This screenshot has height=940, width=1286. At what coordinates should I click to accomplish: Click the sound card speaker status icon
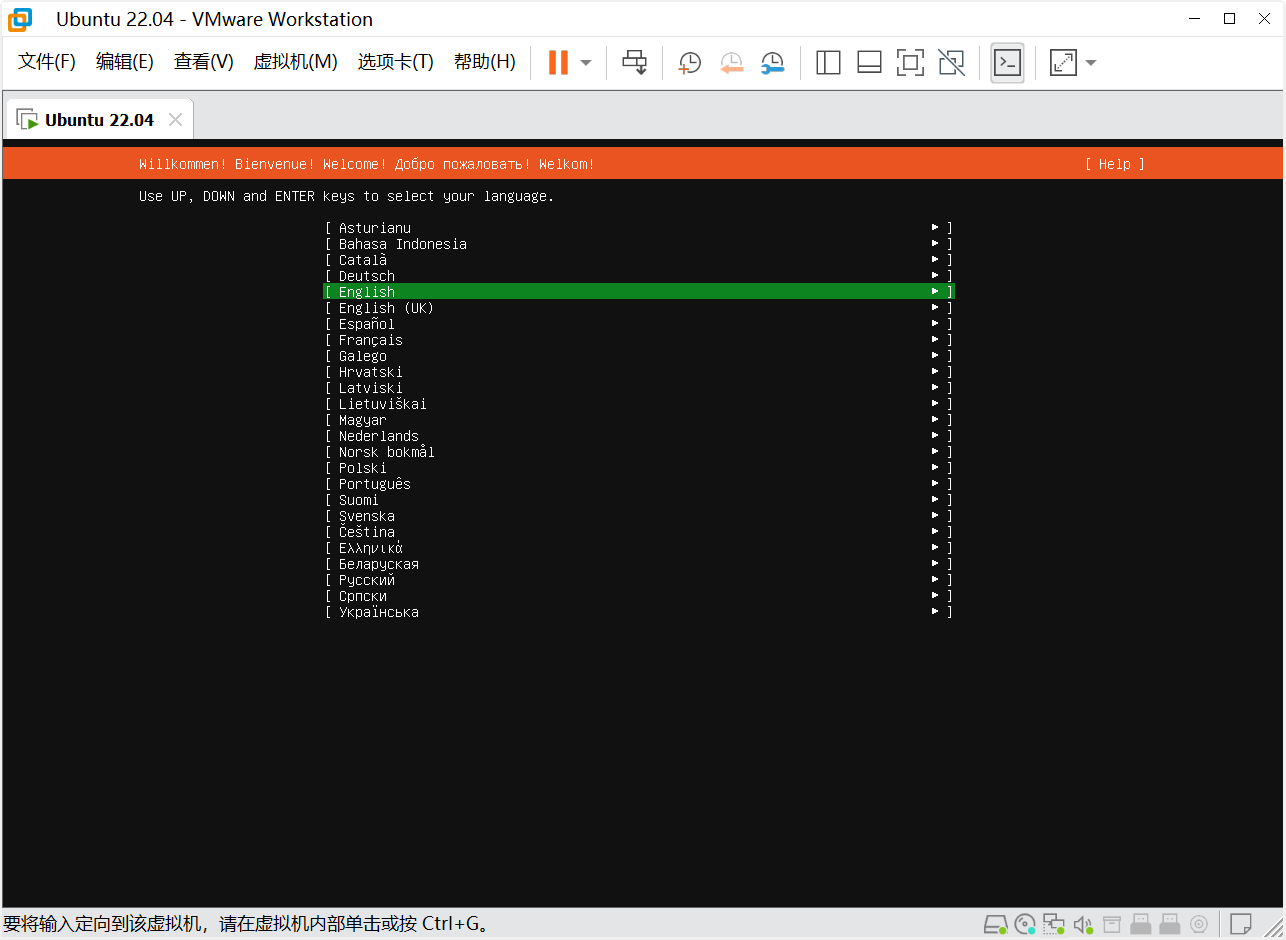(x=1083, y=923)
